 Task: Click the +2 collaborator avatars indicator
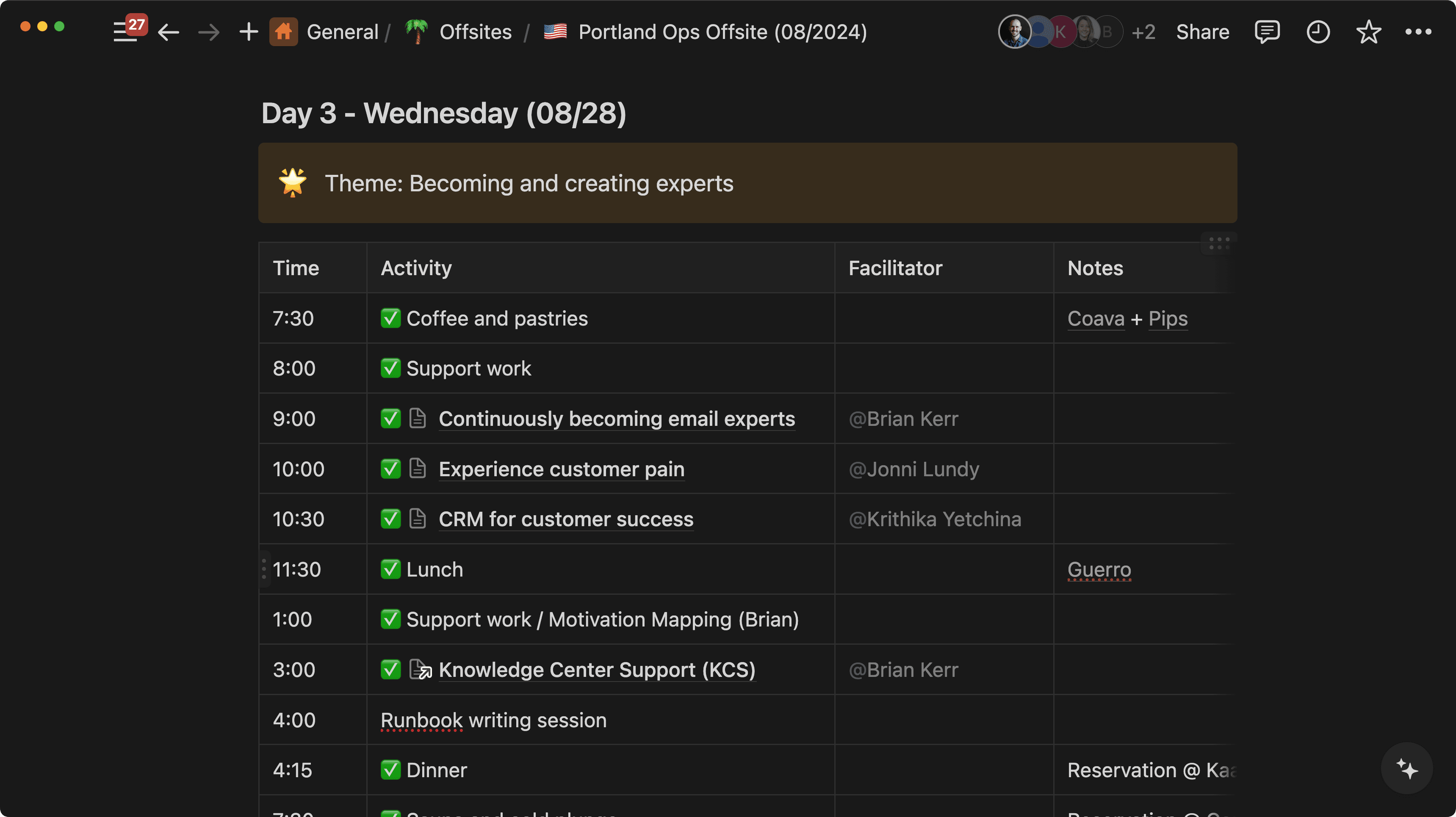[x=1143, y=32]
